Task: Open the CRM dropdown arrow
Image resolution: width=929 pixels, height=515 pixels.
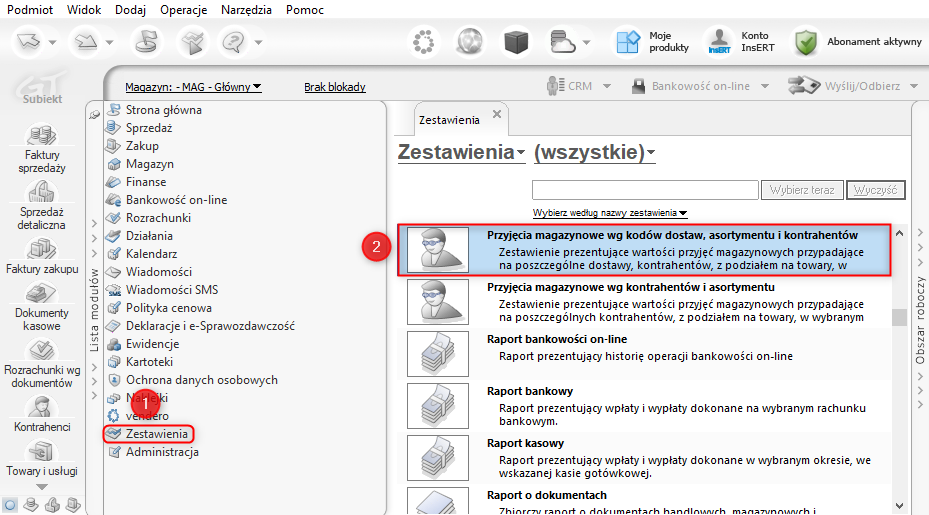Action: pyautogui.click(x=607, y=87)
